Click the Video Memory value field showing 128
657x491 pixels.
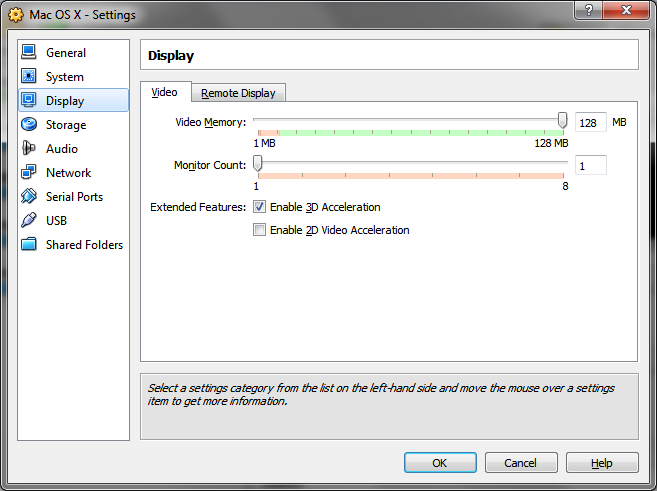pos(590,122)
